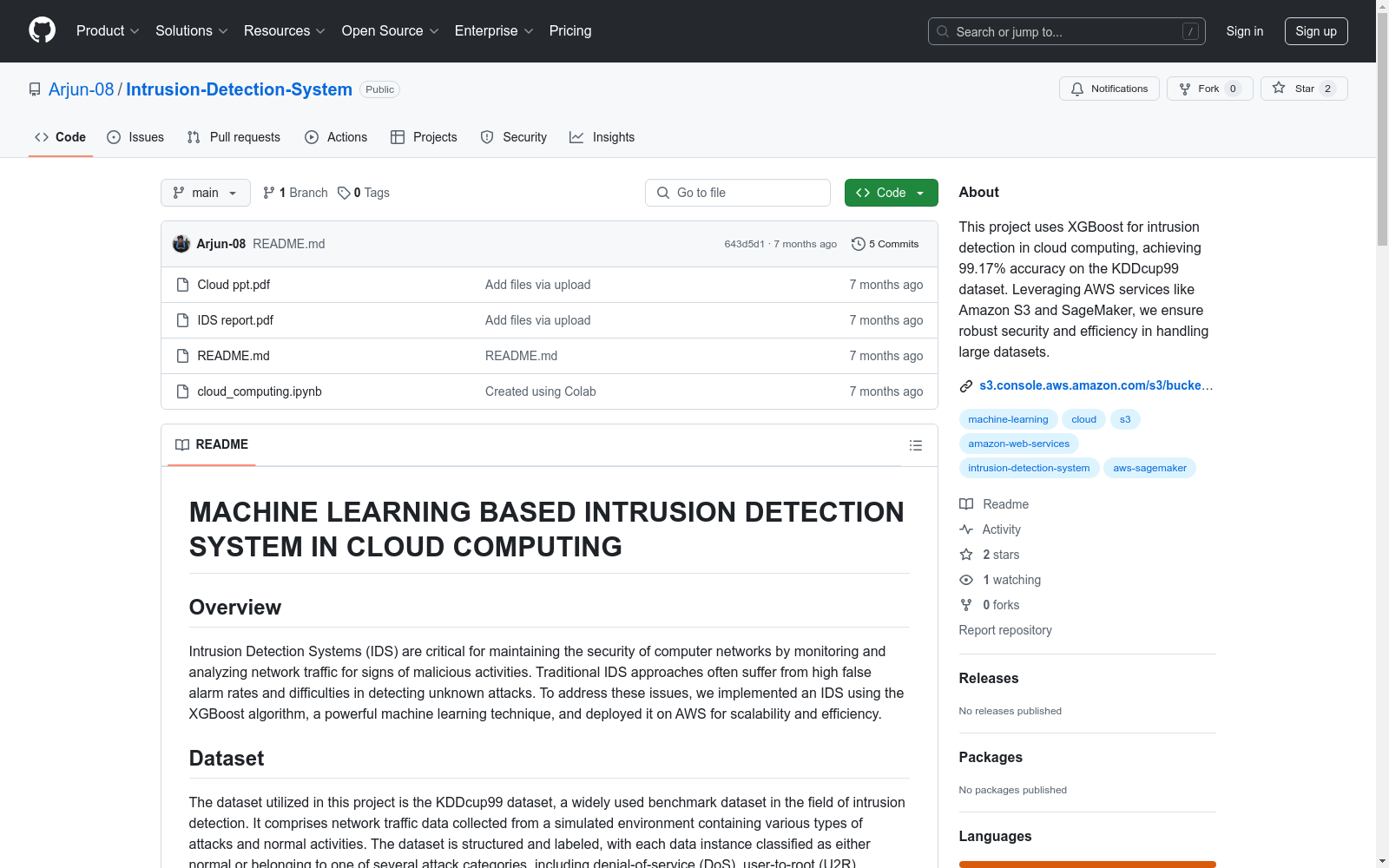
Task: Fork the Intrusion-Detection-System repository
Action: pyautogui.click(x=1209, y=89)
